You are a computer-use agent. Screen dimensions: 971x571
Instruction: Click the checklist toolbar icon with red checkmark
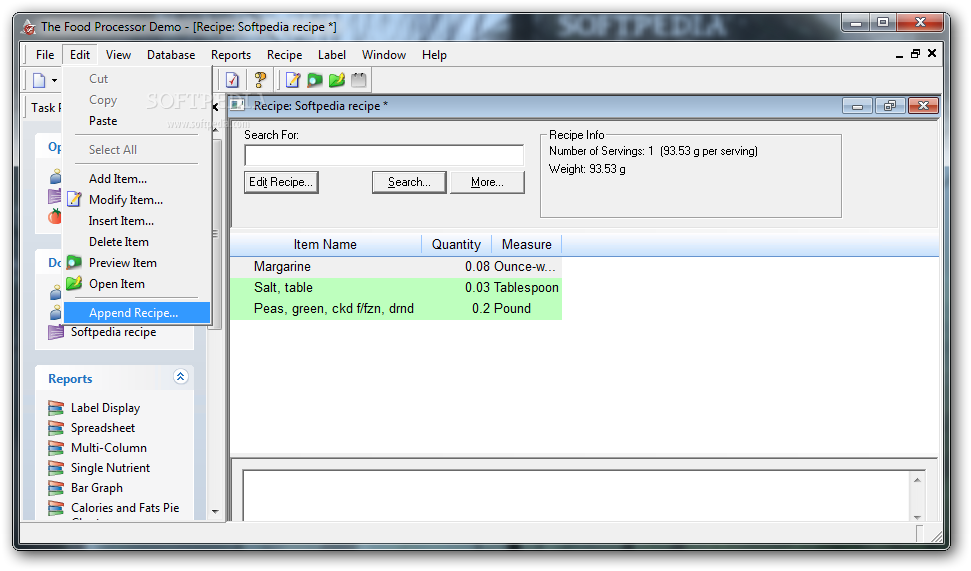click(232, 80)
